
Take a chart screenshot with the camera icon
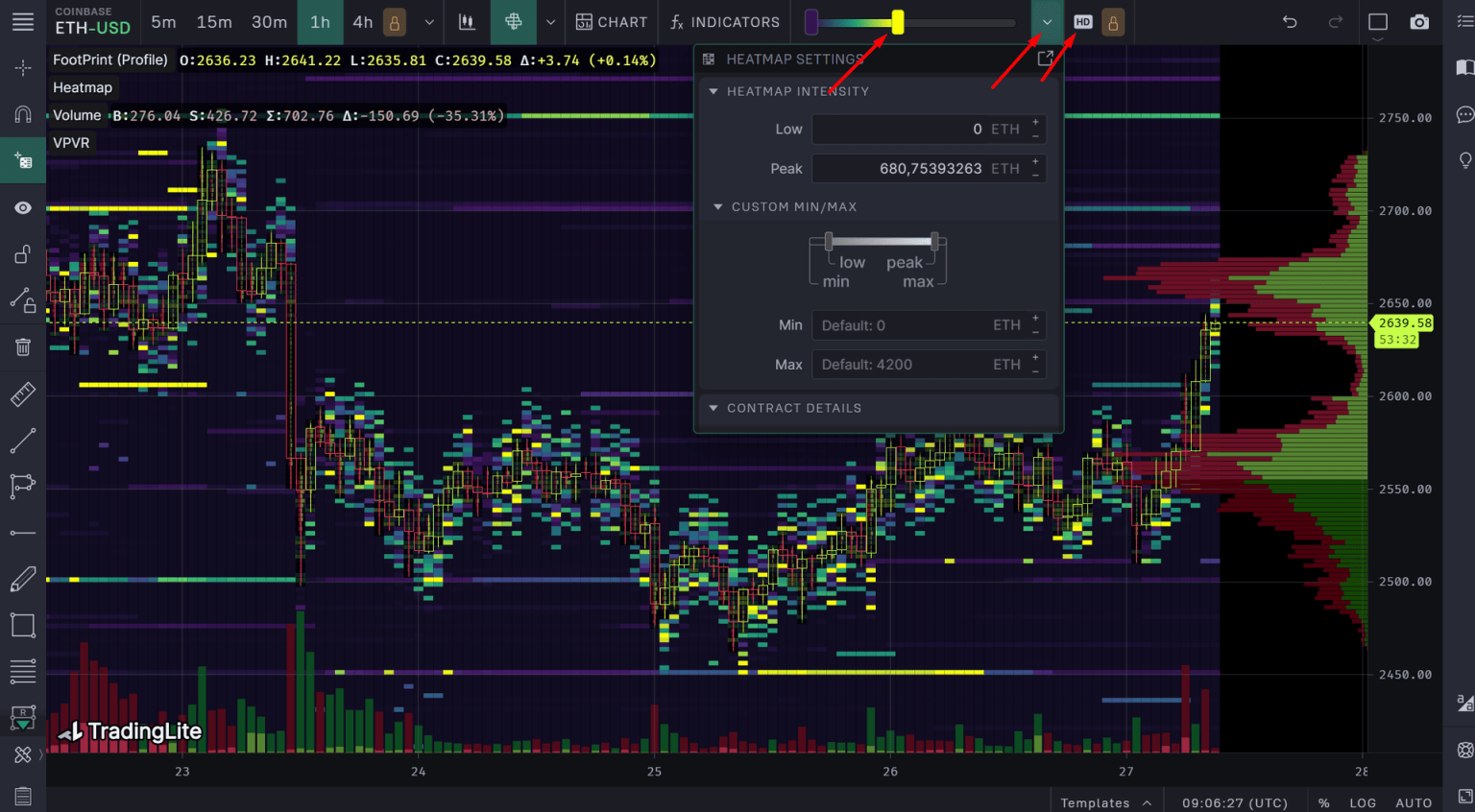1419,21
